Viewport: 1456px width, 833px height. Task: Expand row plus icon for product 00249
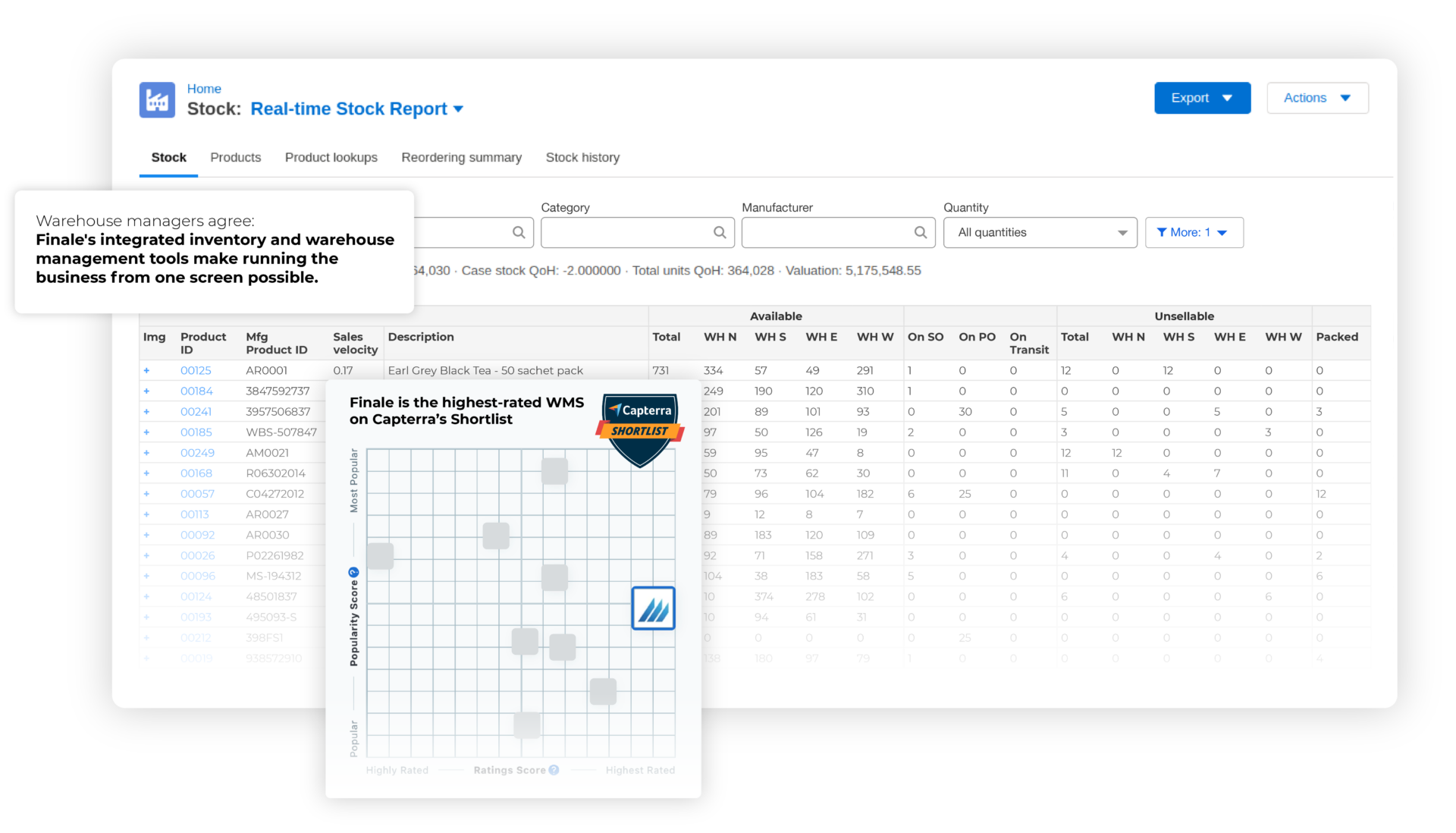(x=147, y=453)
